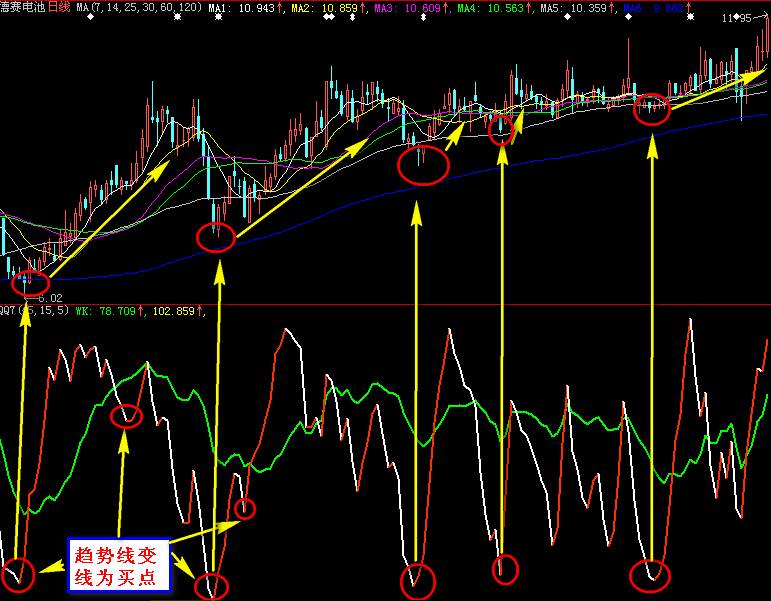The width and height of the screenshot is (771, 601).
Task: Open diamond marker under MA6 label
Action: coord(628,17)
